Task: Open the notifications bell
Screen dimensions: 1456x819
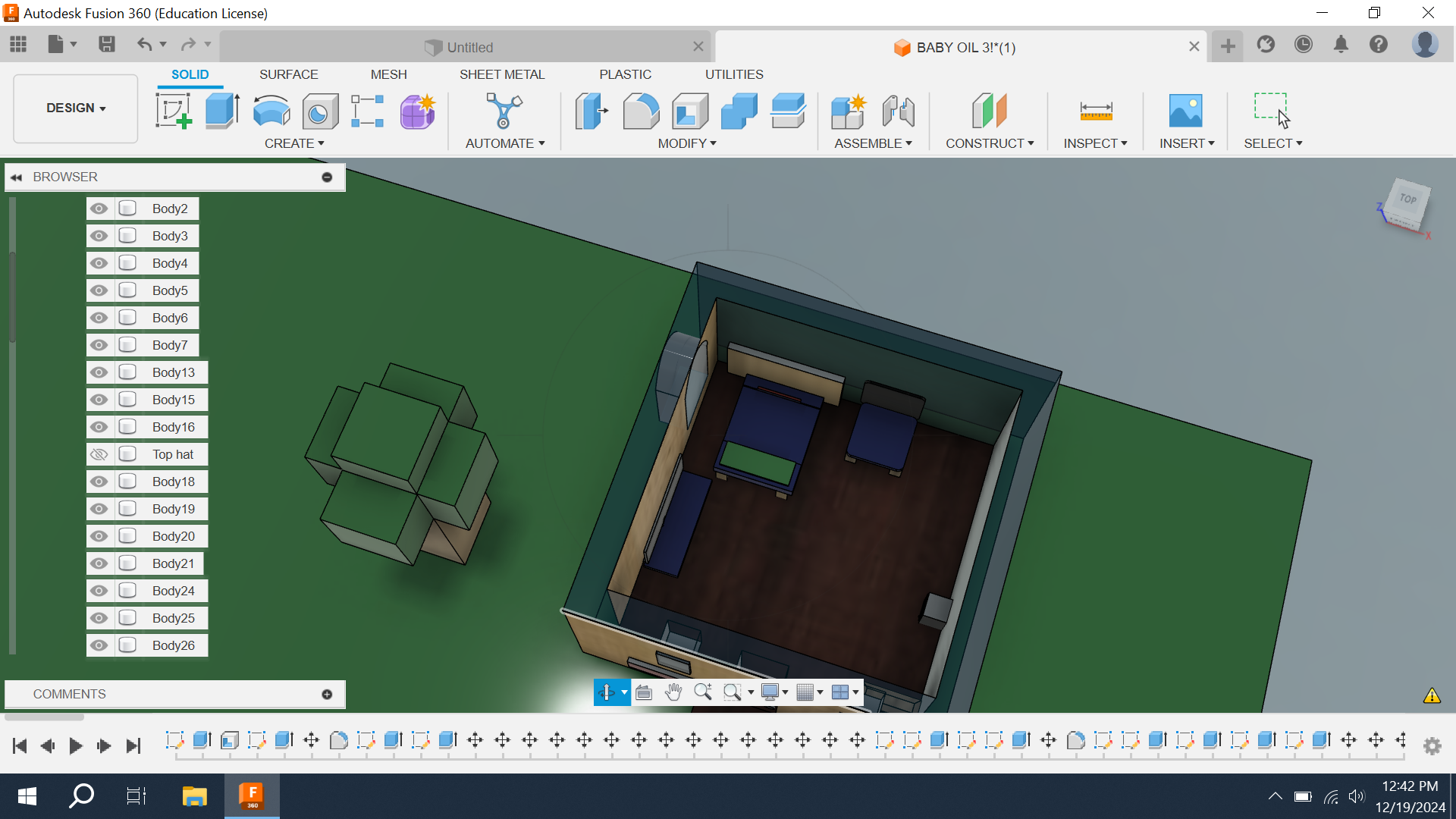Action: tap(1341, 45)
